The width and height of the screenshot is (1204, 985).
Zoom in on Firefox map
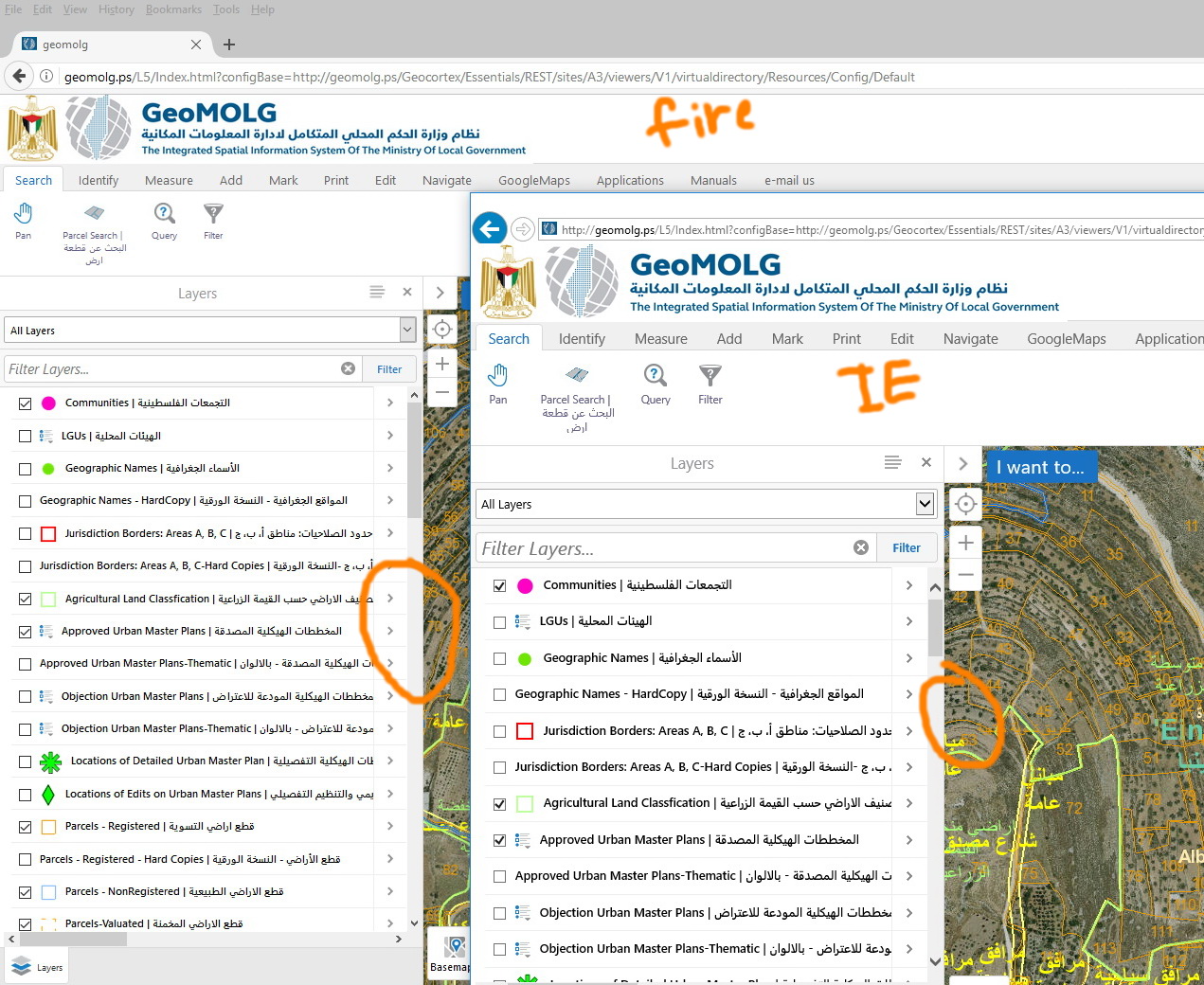(x=441, y=364)
